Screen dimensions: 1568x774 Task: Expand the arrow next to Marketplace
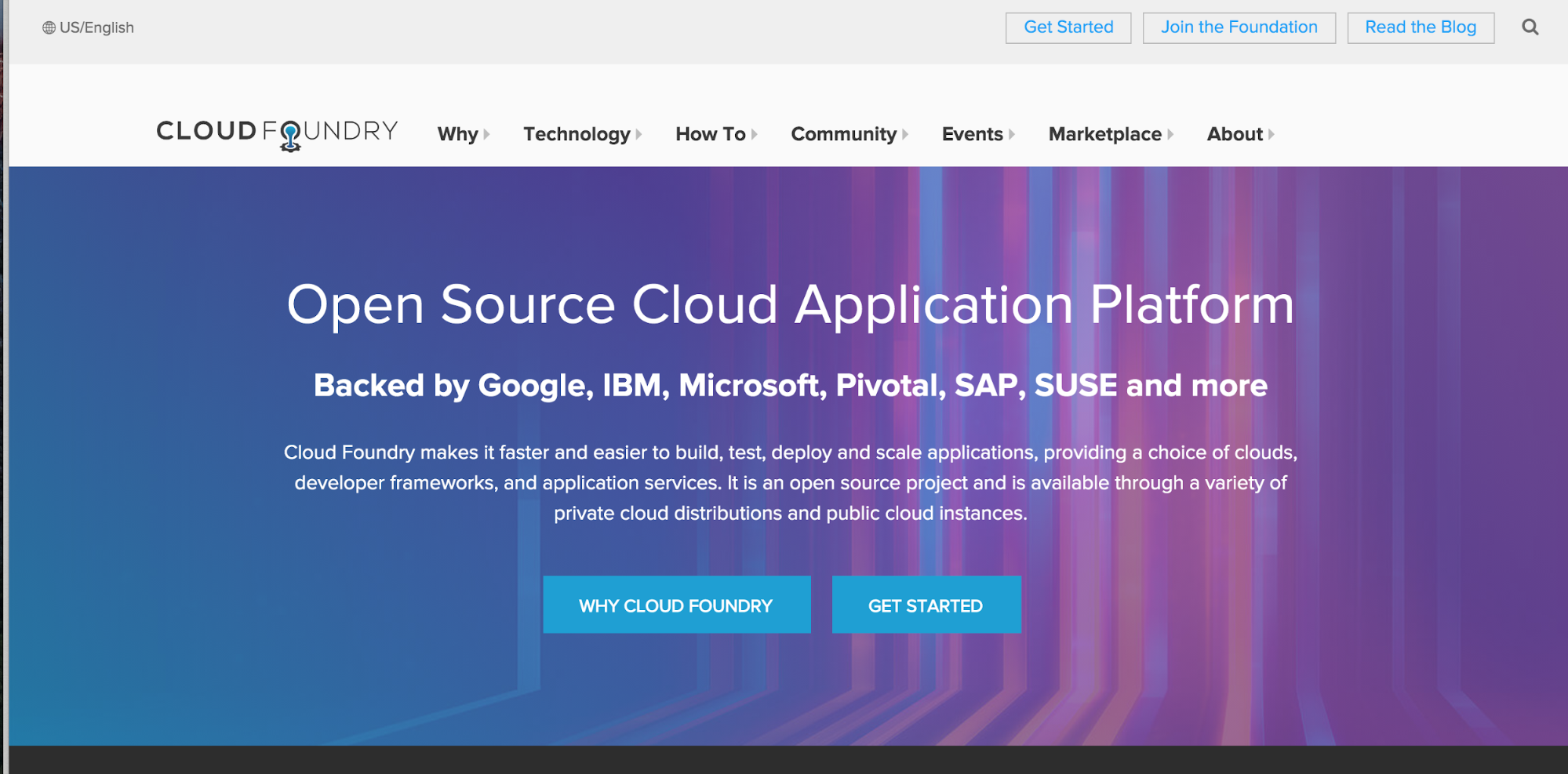1170,134
